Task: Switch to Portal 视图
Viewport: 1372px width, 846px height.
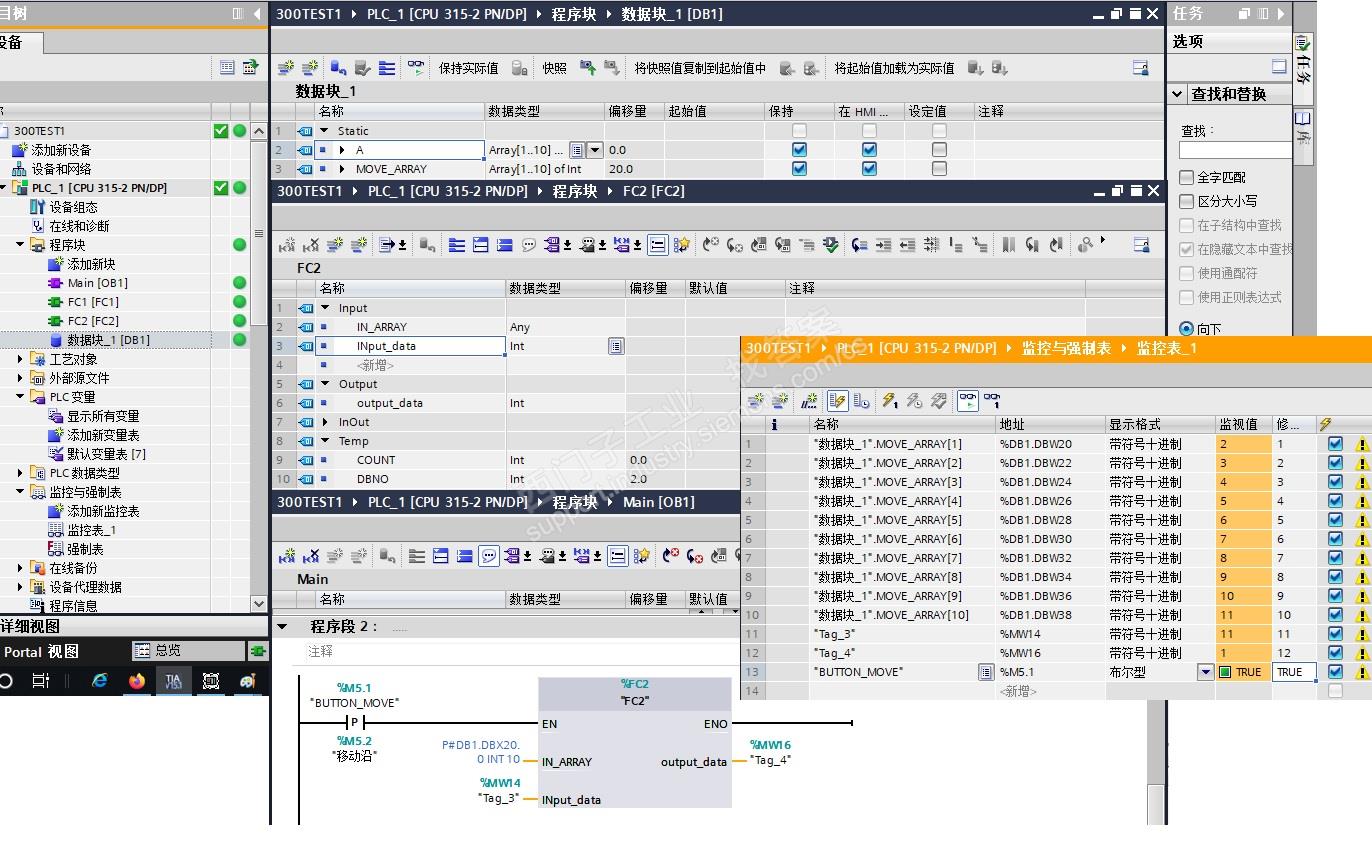Action: [x=41, y=652]
